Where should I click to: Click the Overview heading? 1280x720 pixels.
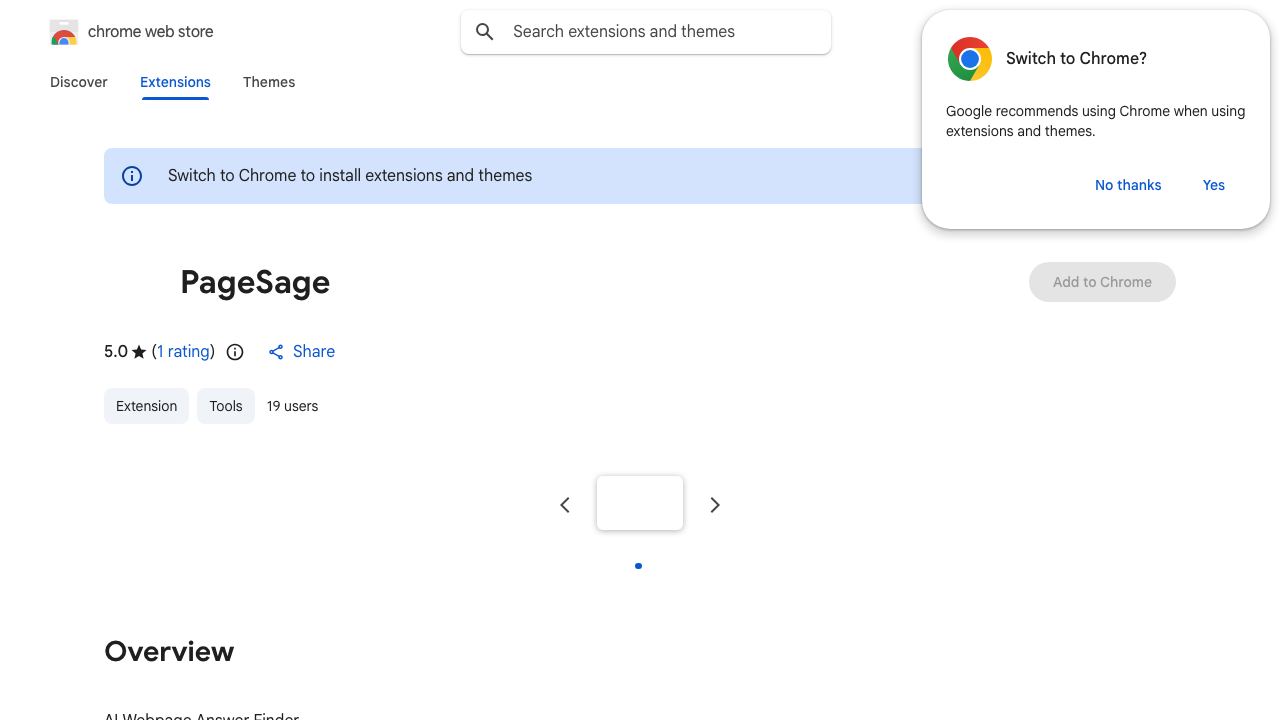(169, 651)
